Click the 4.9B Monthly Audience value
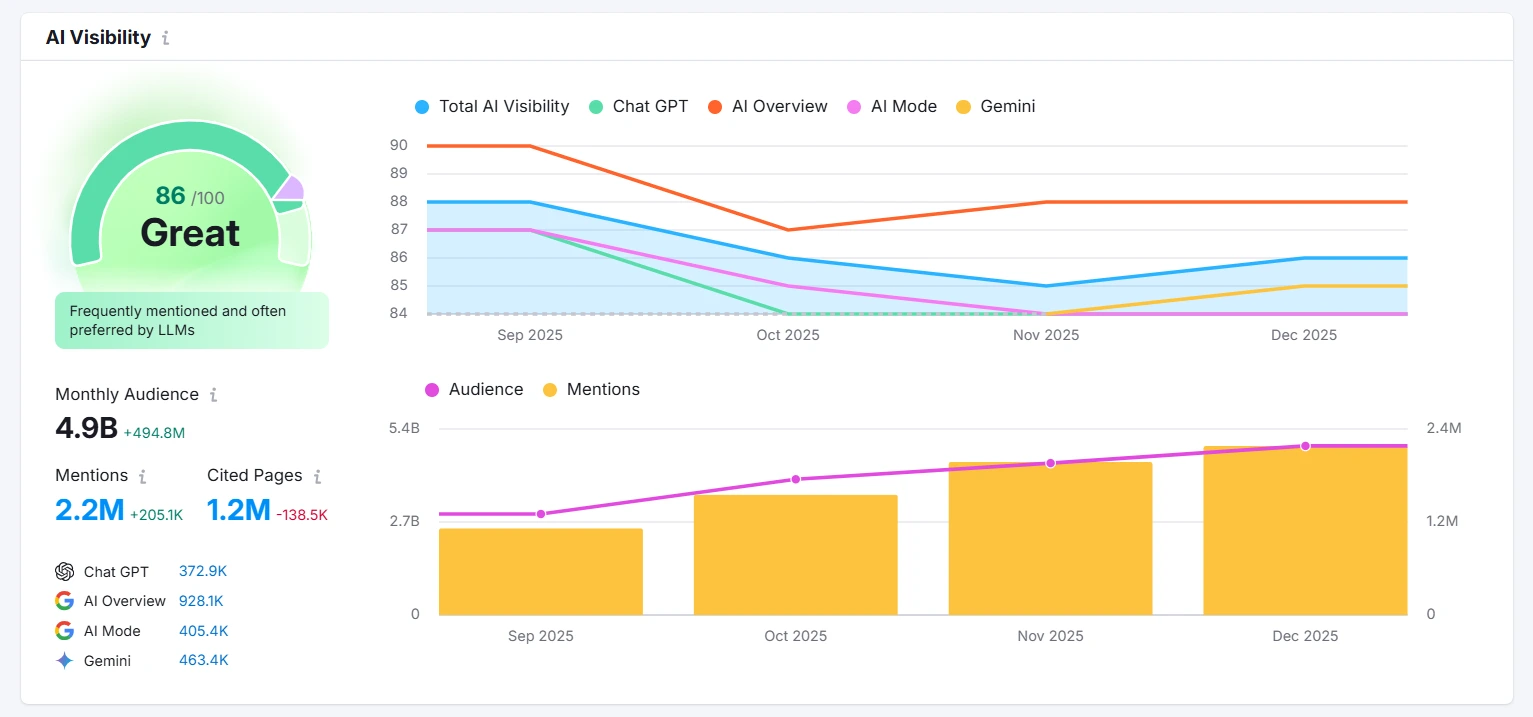 86,428
